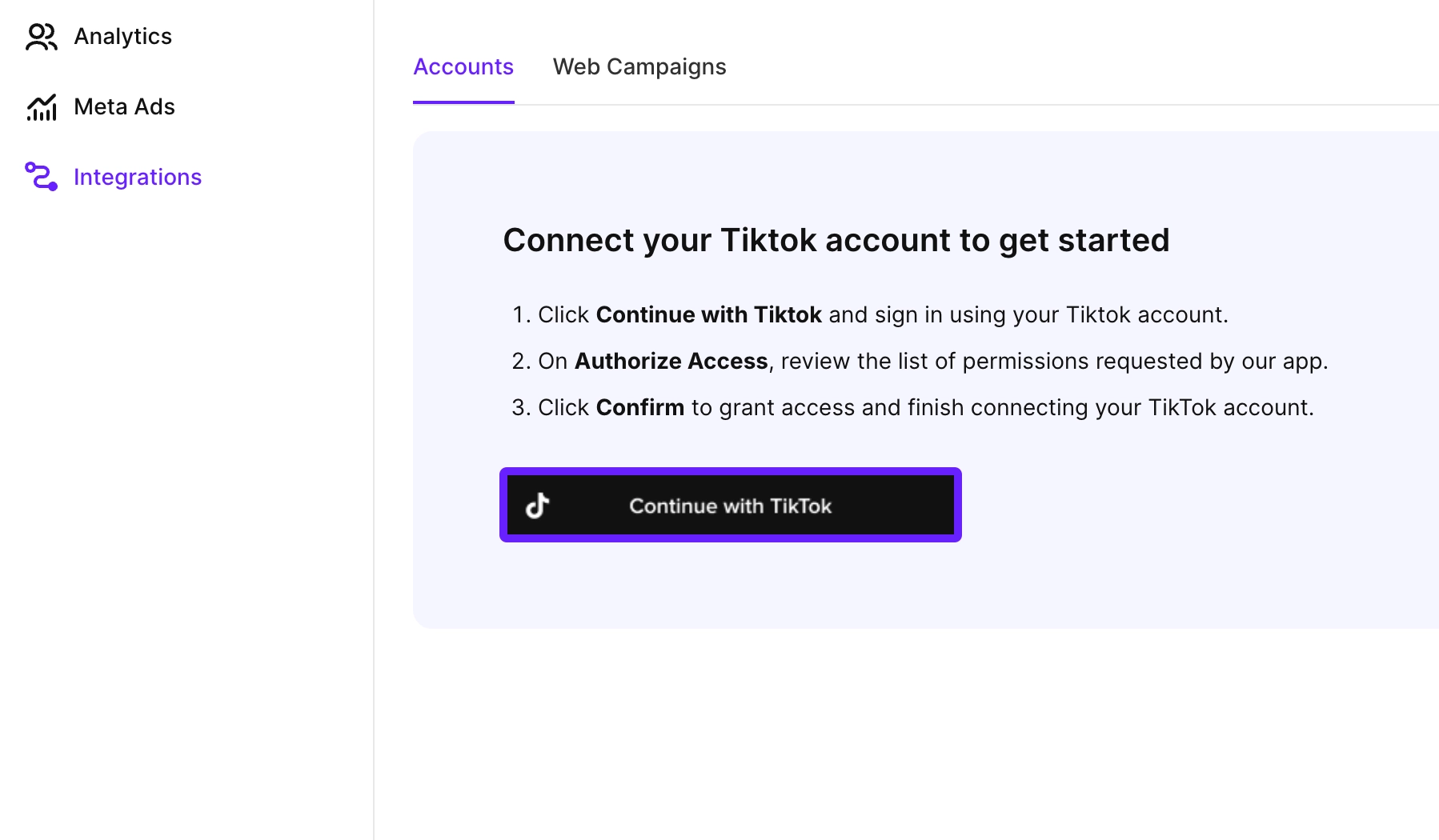The height and width of the screenshot is (840, 1439).
Task: Open Analytics from the left navigation
Action: tap(122, 36)
